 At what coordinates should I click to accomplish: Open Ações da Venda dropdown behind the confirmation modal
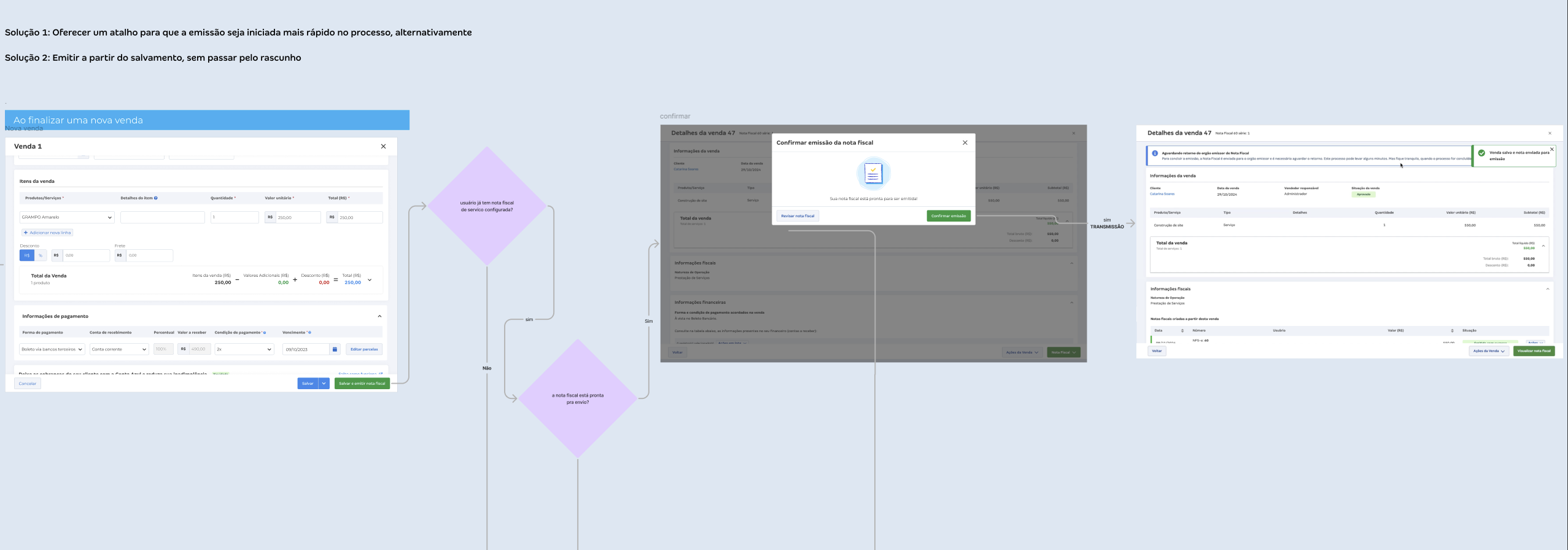click(1022, 352)
